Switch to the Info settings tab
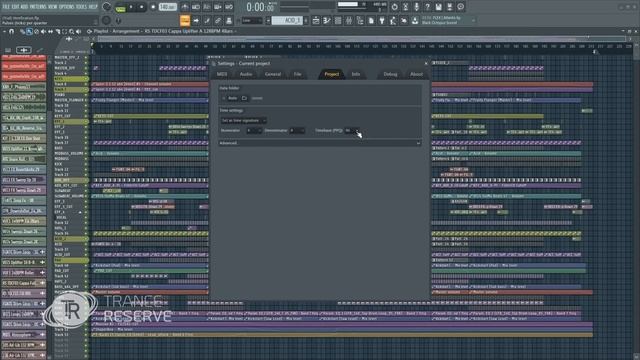The height and width of the screenshot is (360, 640). pos(356,74)
